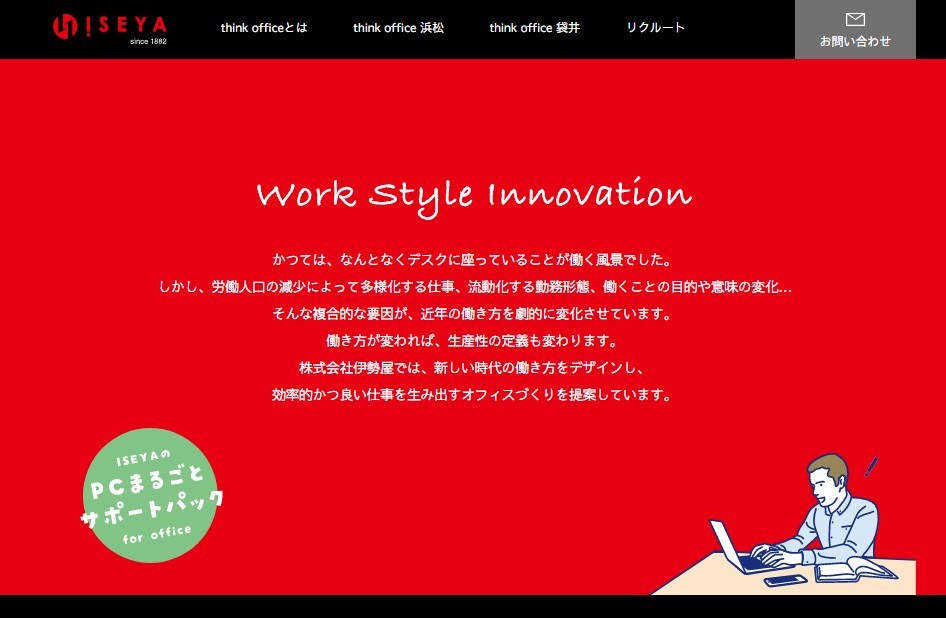Viewport: 946px width, 618px height.
Task: Click the last line about オフィスづくり
Action: coord(473,394)
